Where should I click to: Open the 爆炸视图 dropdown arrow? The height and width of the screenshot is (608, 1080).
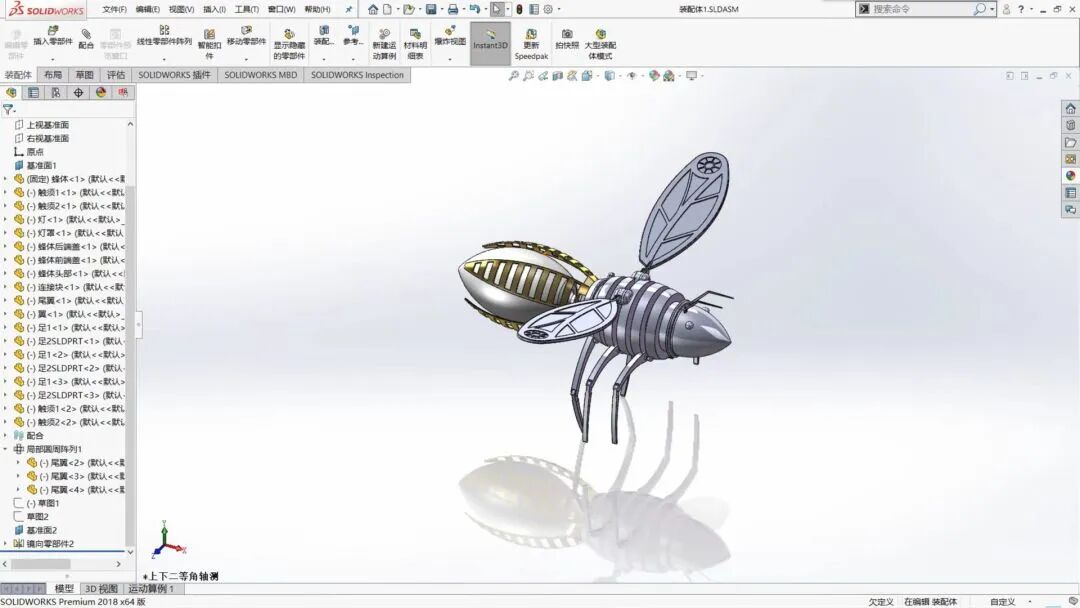click(450, 60)
